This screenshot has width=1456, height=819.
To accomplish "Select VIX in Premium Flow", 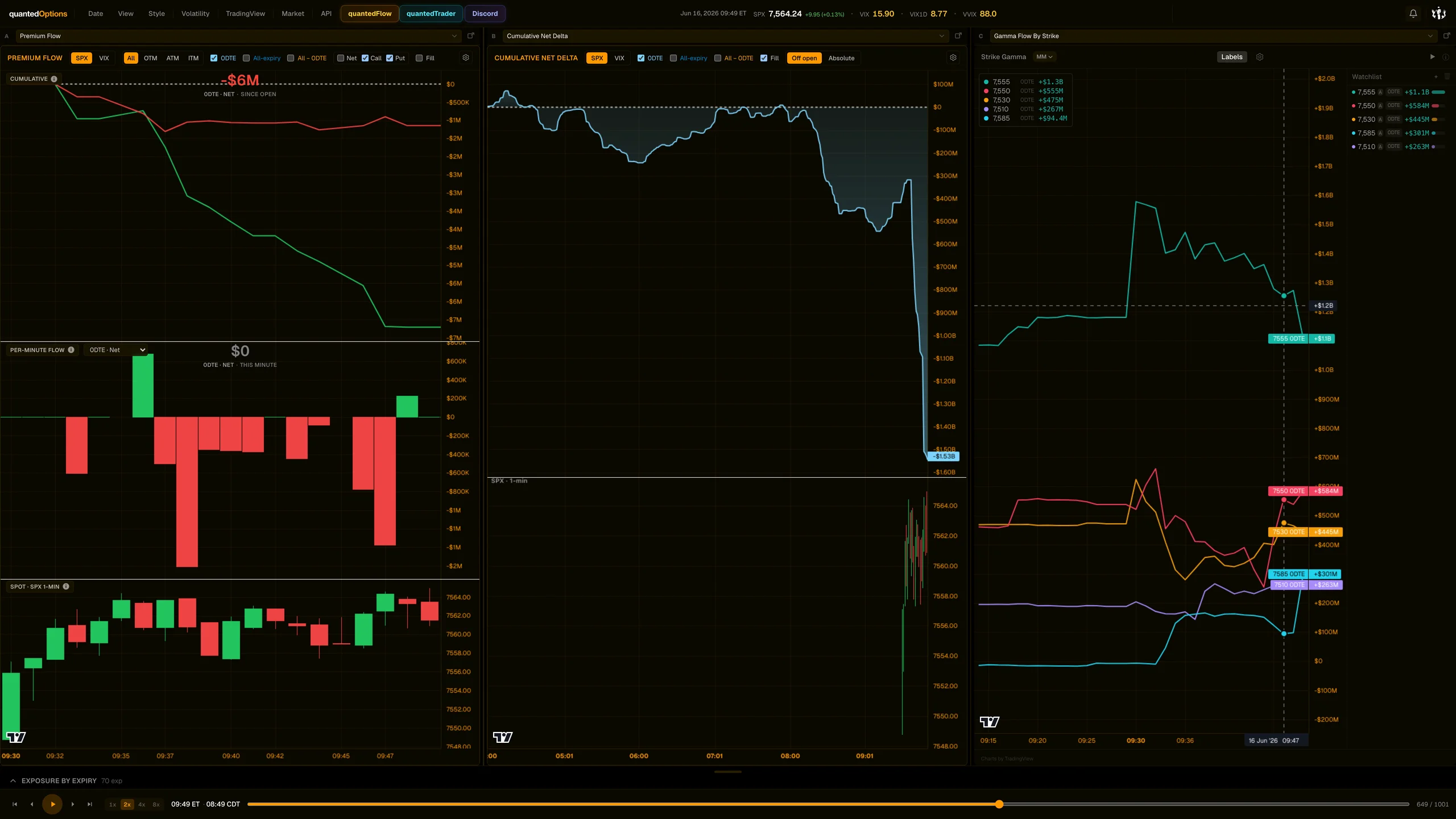I will [x=104, y=58].
